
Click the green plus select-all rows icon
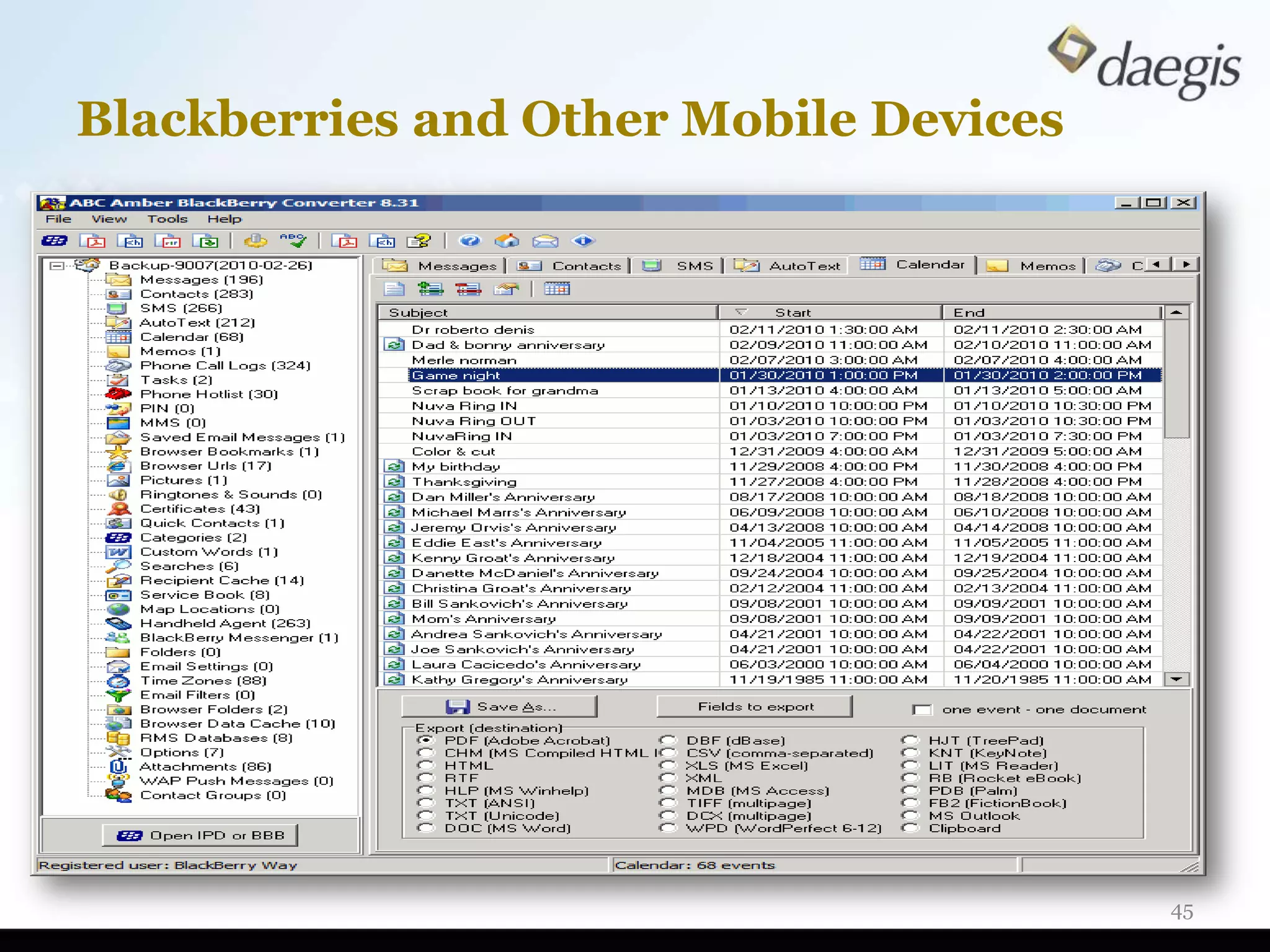(x=430, y=288)
